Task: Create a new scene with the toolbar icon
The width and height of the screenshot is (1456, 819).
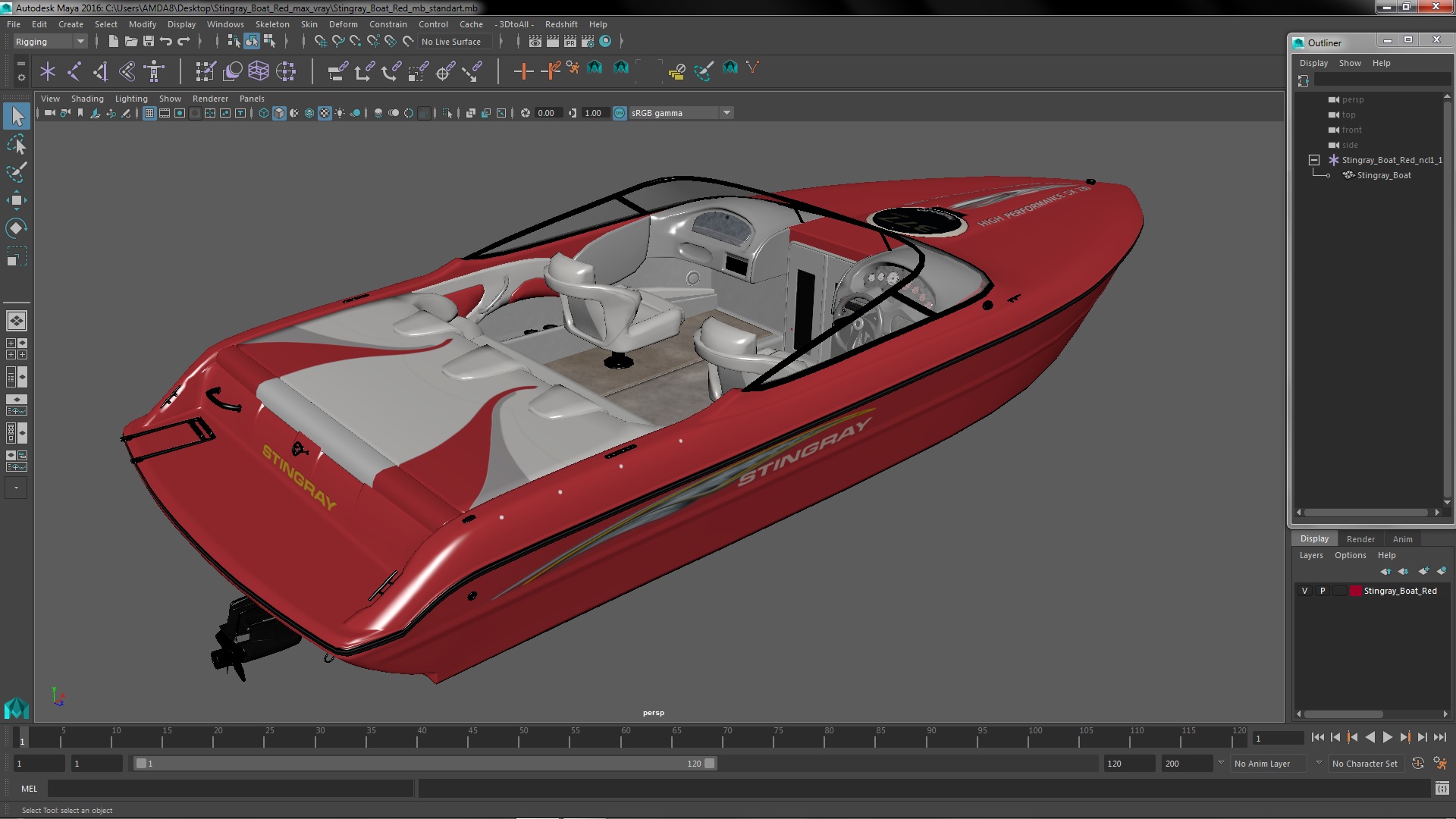Action: click(x=113, y=41)
